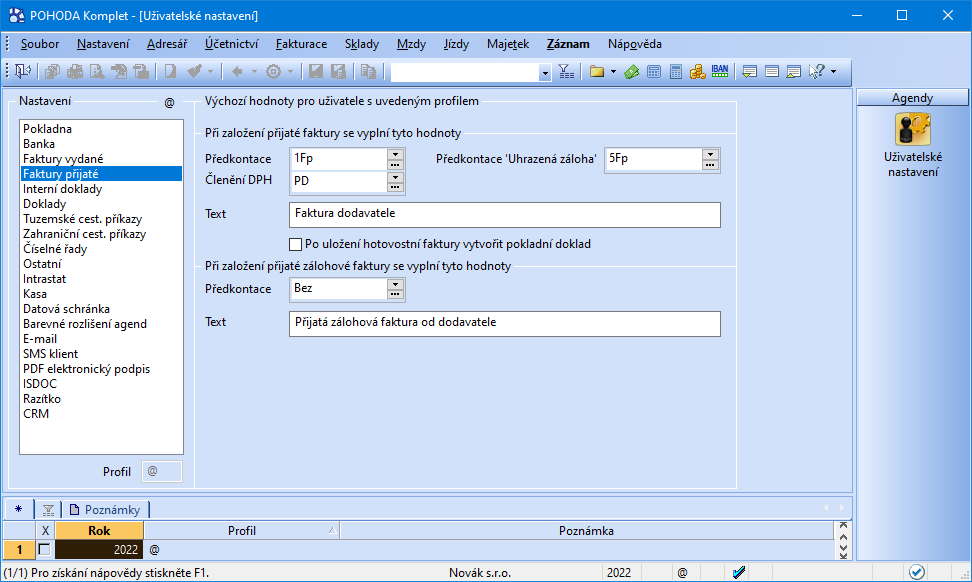
Task: Click the green money tag toolbar icon
Action: [x=632, y=71]
